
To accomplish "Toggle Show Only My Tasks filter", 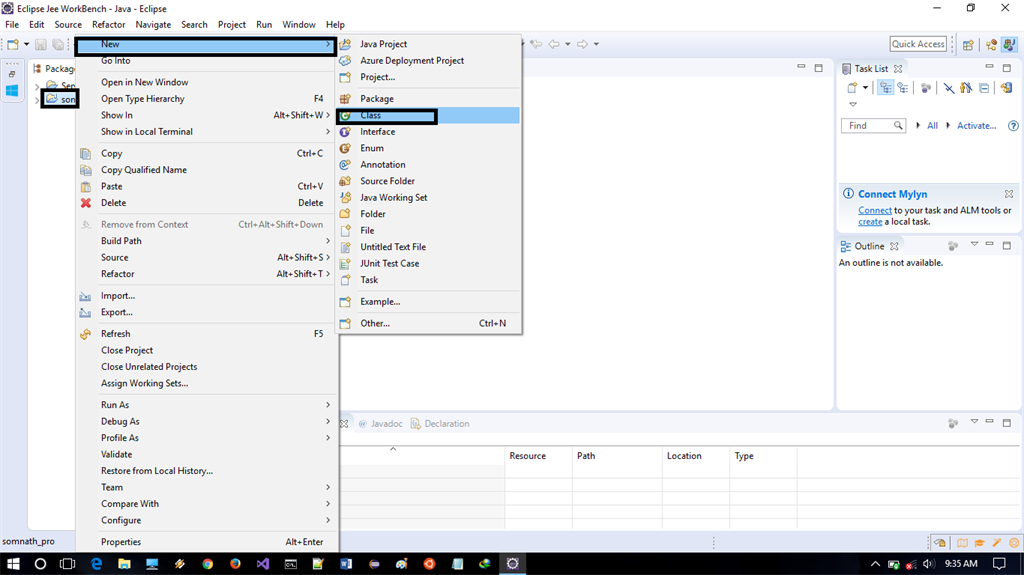I will point(966,88).
